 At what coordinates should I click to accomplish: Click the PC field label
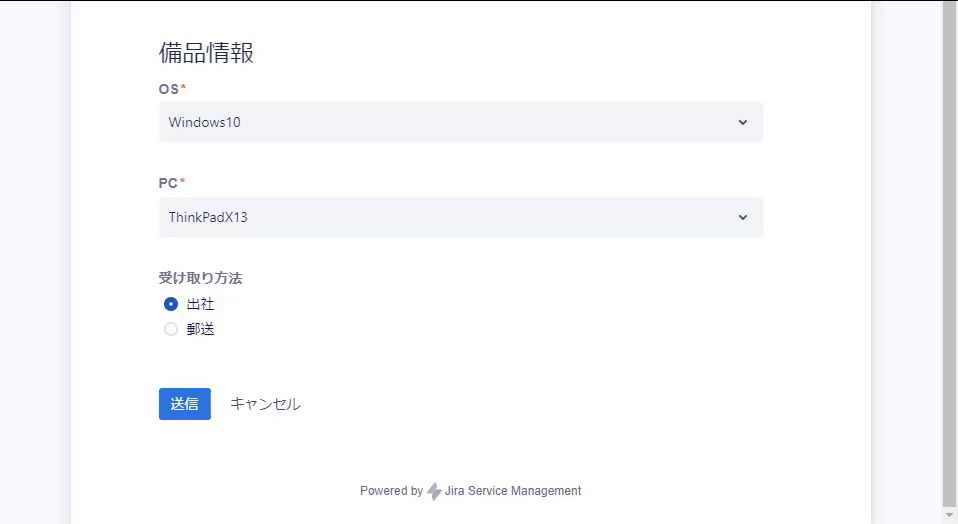coord(168,183)
